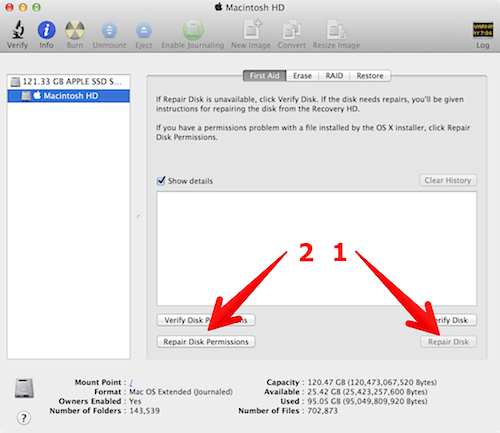500x433 pixels.
Task: Click the green zoom window button
Action: (36, 7)
